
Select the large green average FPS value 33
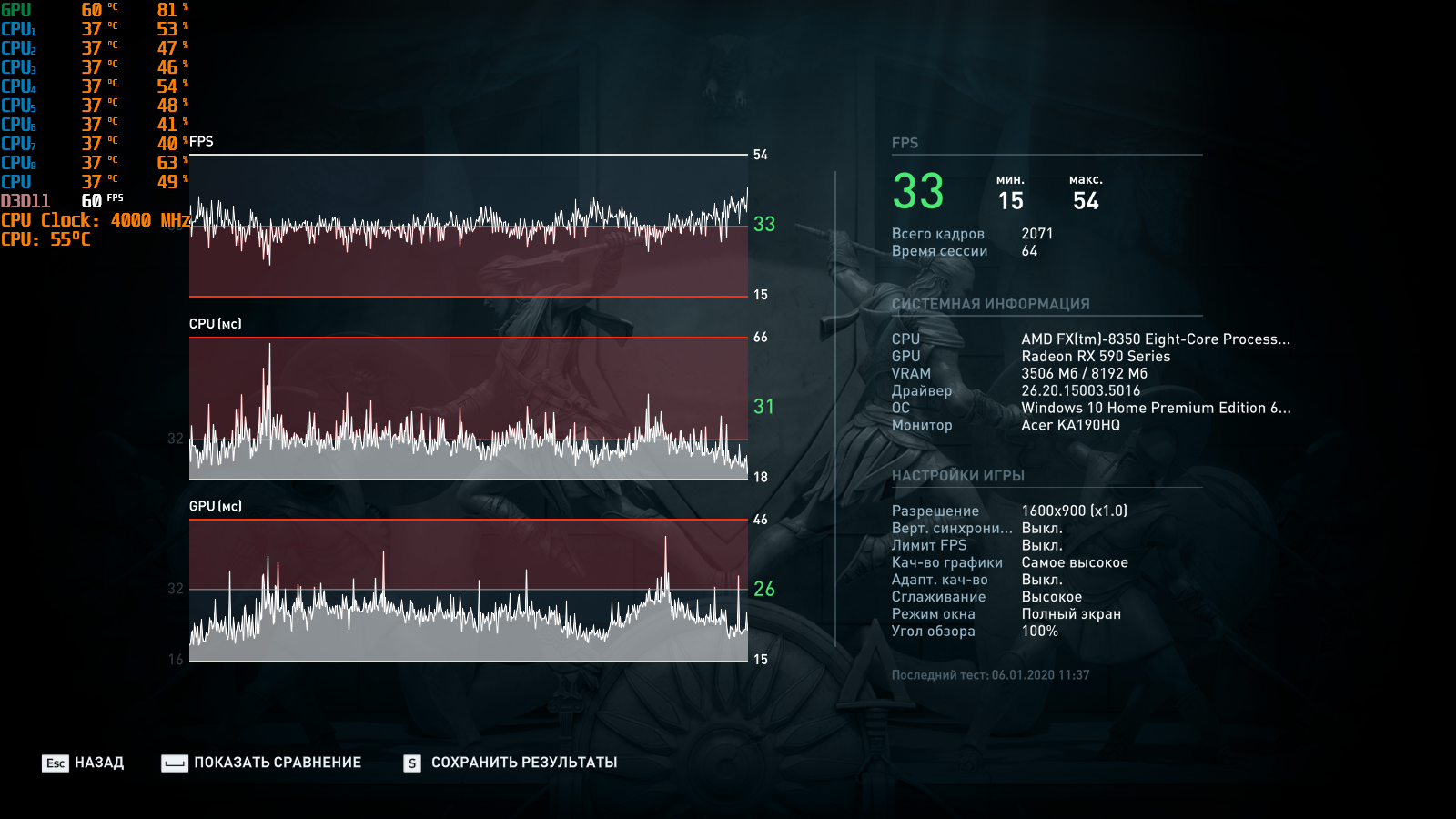click(918, 191)
